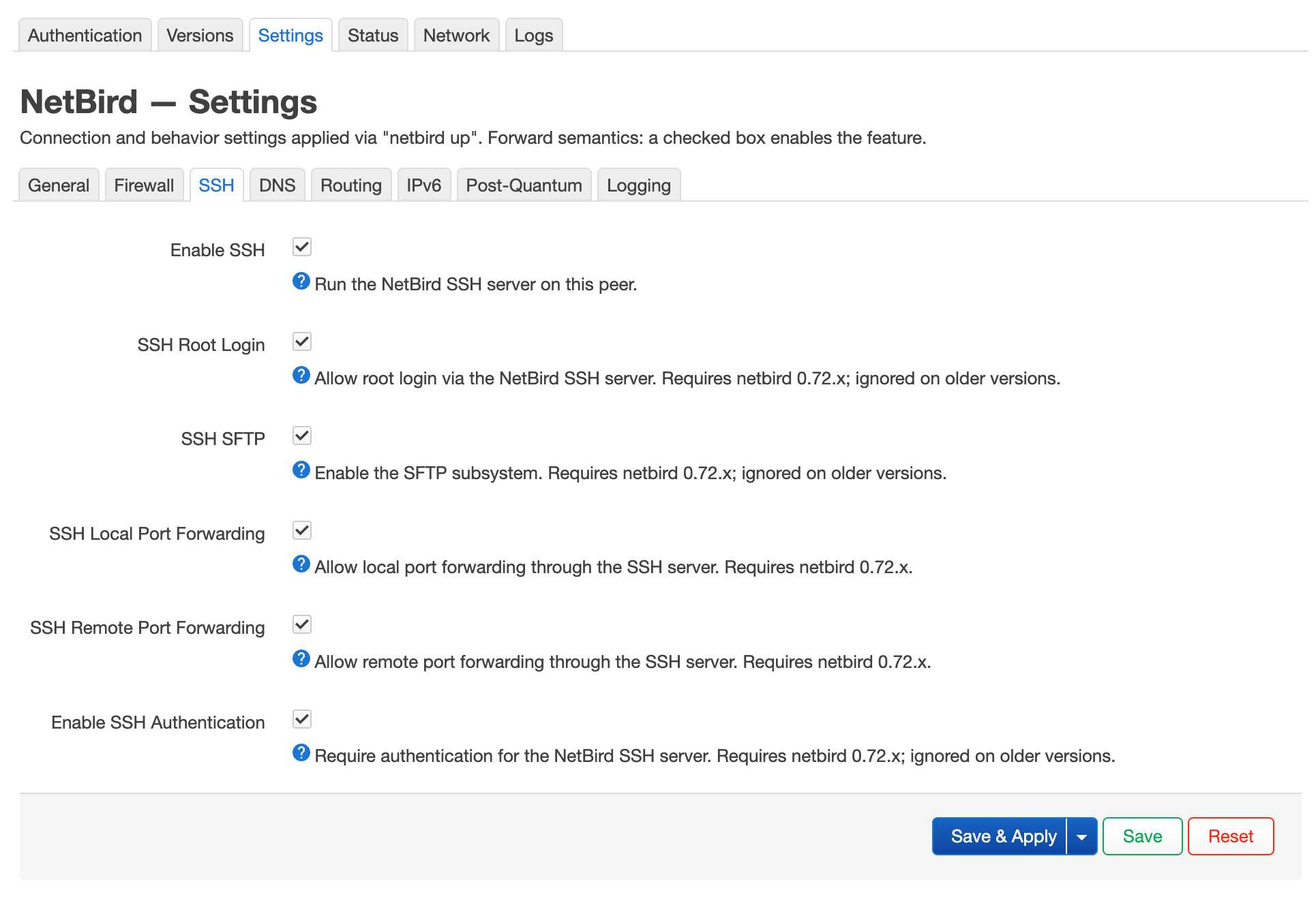Click the 'Enable SSH Authentication' label
This screenshot has width=1316, height=916.
[x=158, y=722]
